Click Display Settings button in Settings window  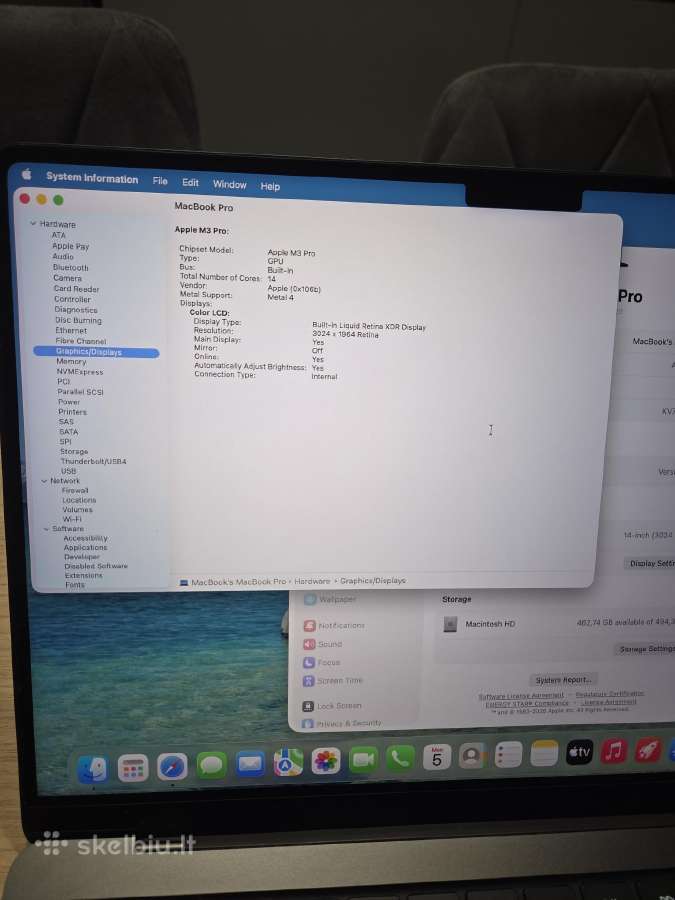650,563
